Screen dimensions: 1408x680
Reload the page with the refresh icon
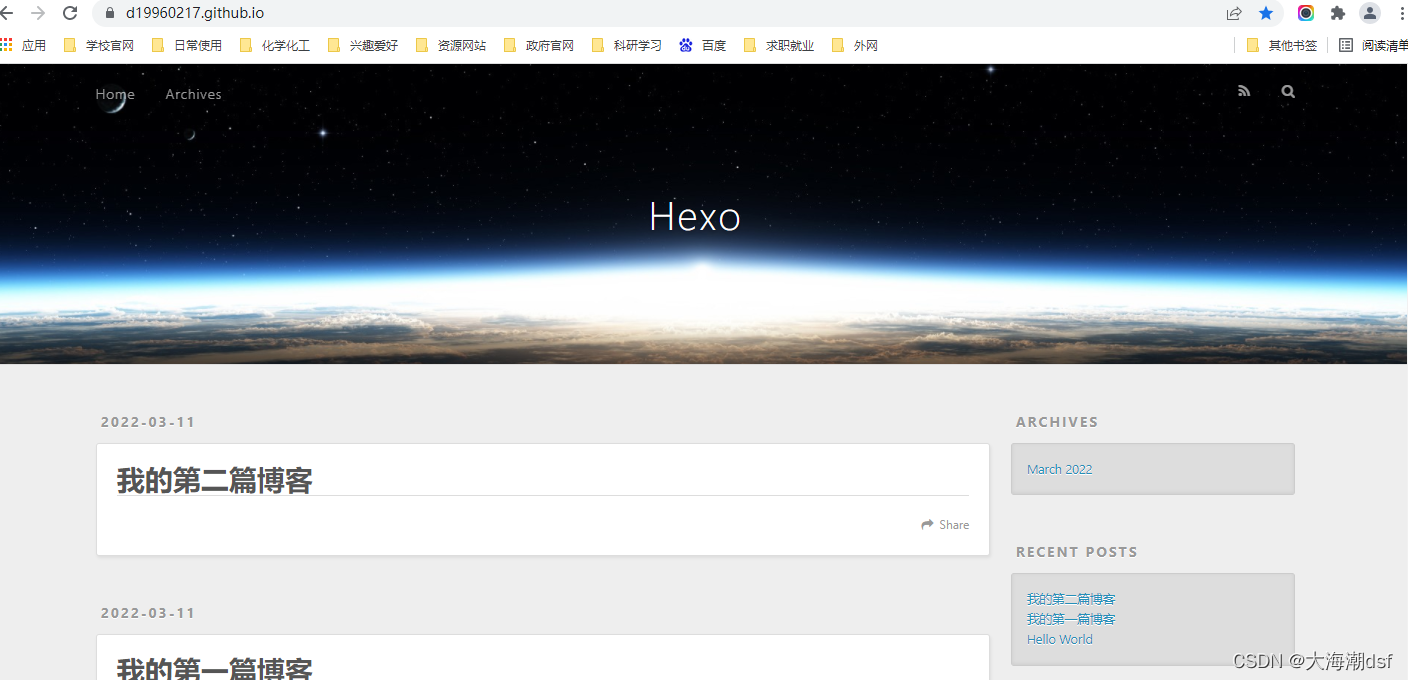tap(70, 13)
